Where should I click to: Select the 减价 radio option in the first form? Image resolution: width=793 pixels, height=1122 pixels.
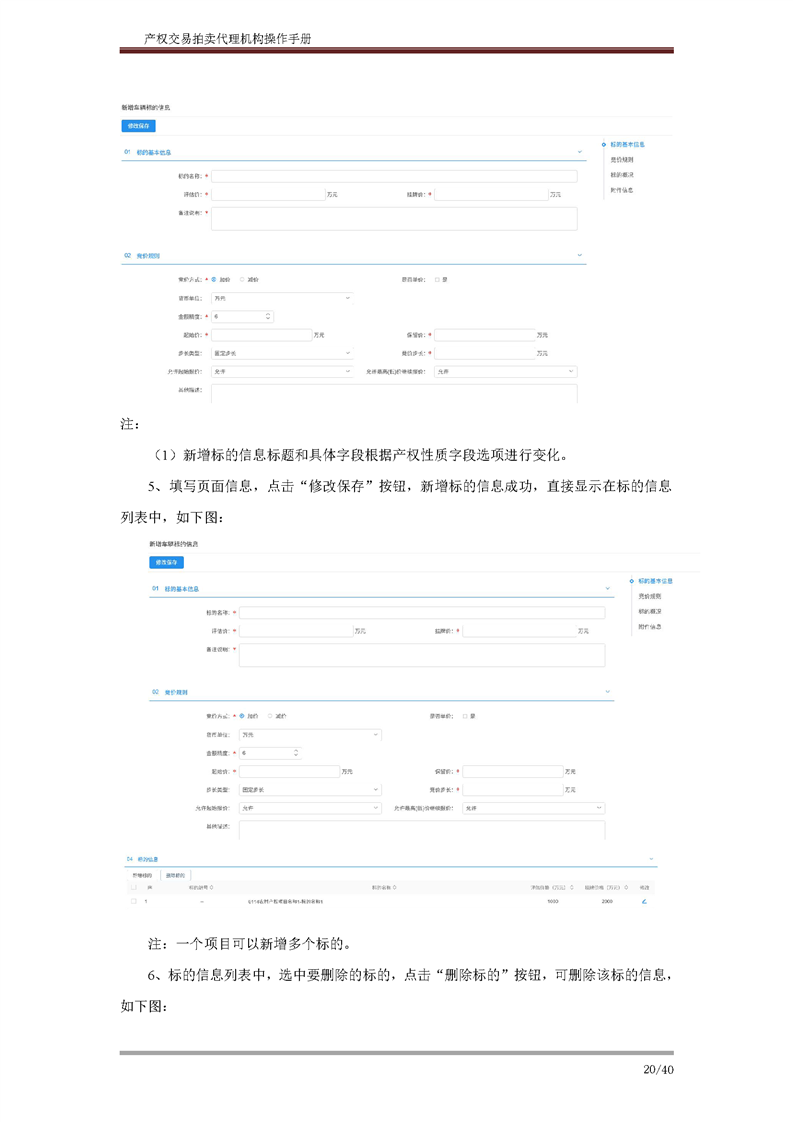pyautogui.click(x=243, y=279)
